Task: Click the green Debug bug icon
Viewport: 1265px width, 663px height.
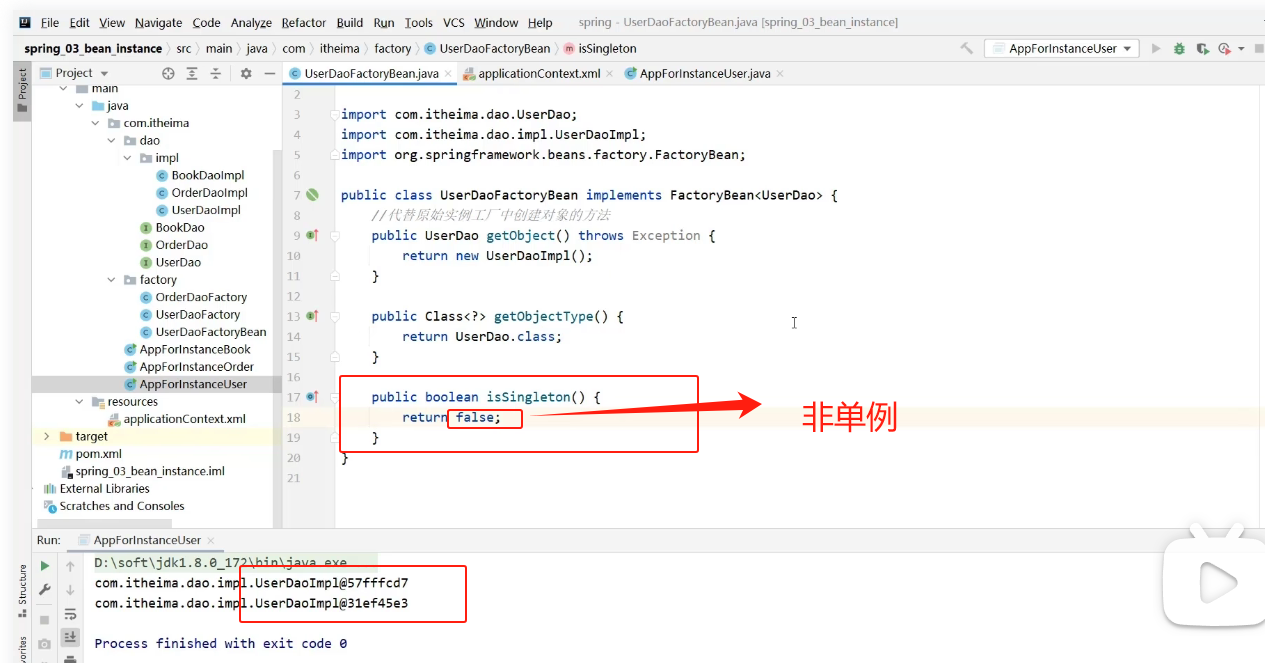Action: (1179, 48)
